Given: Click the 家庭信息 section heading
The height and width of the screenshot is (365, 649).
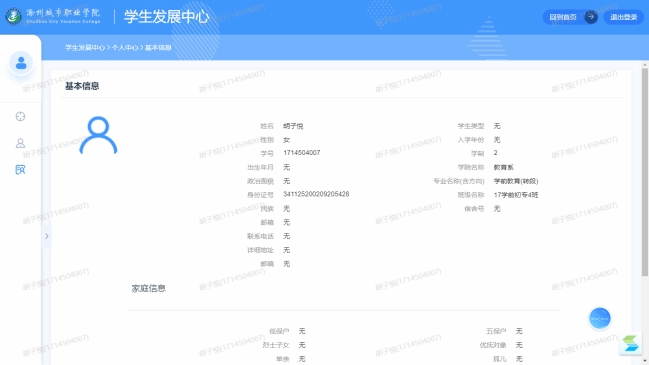Looking at the screenshot, I should tap(149, 288).
